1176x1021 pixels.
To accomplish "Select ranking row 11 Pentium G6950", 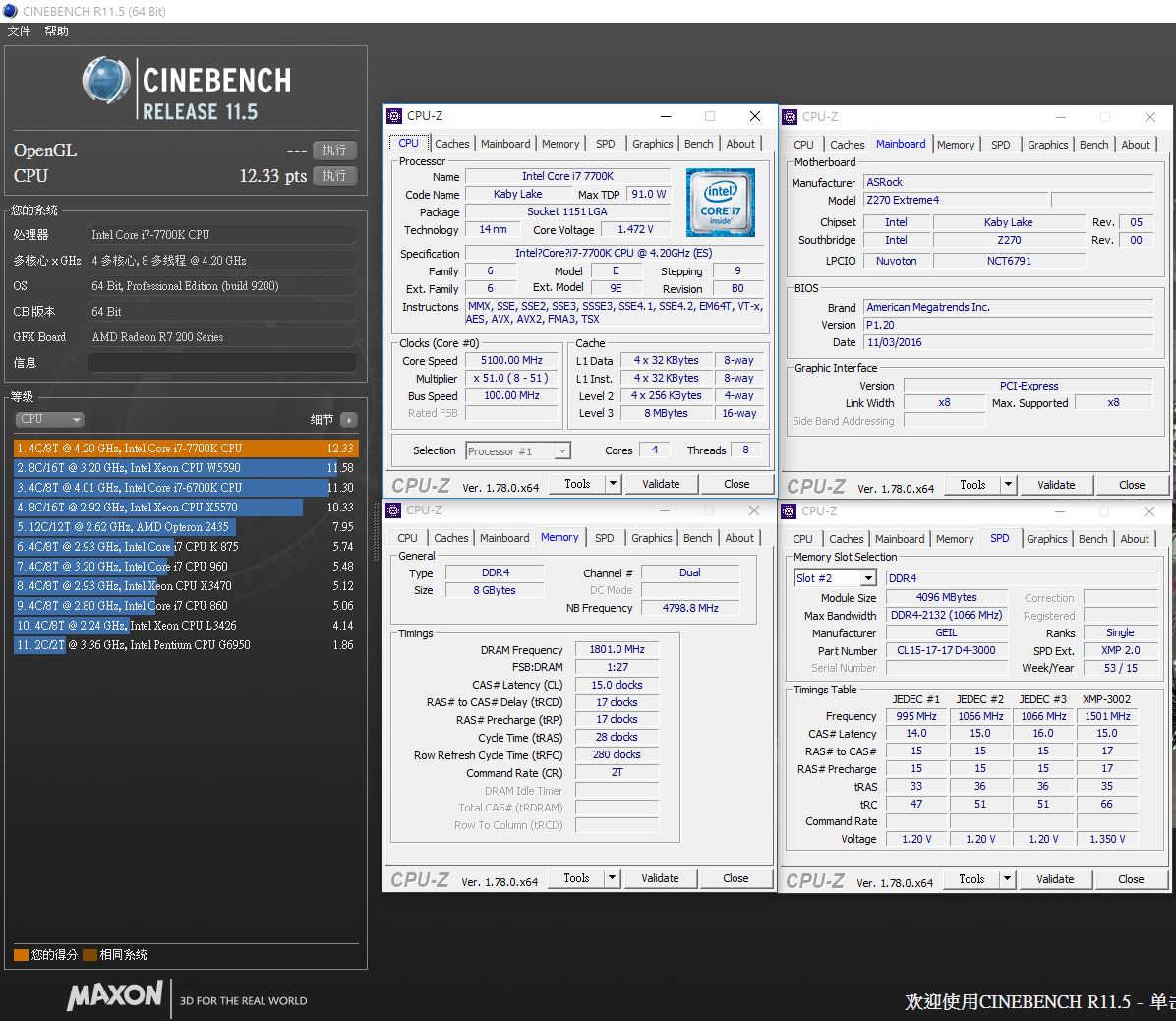I will (x=186, y=644).
